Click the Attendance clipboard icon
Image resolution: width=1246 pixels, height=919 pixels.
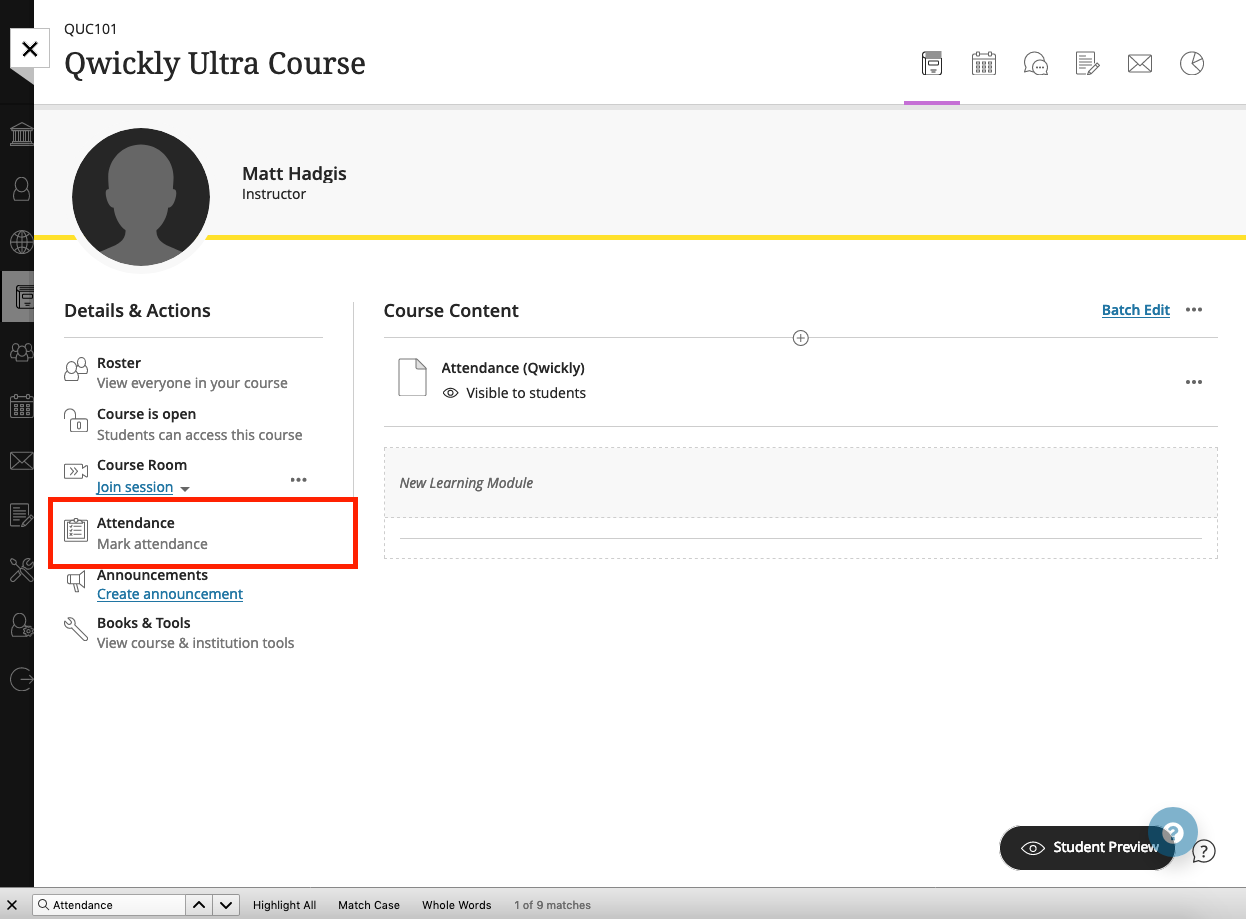pyautogui.click(x=76, y=531)
